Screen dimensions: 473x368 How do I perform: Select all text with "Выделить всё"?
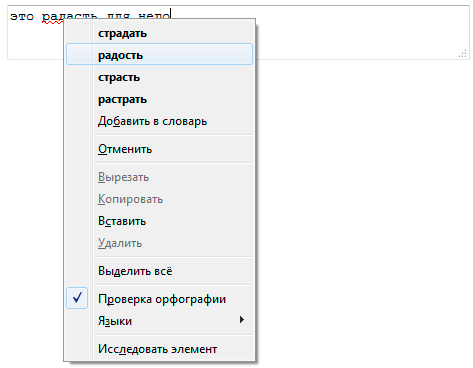[159, 271]
